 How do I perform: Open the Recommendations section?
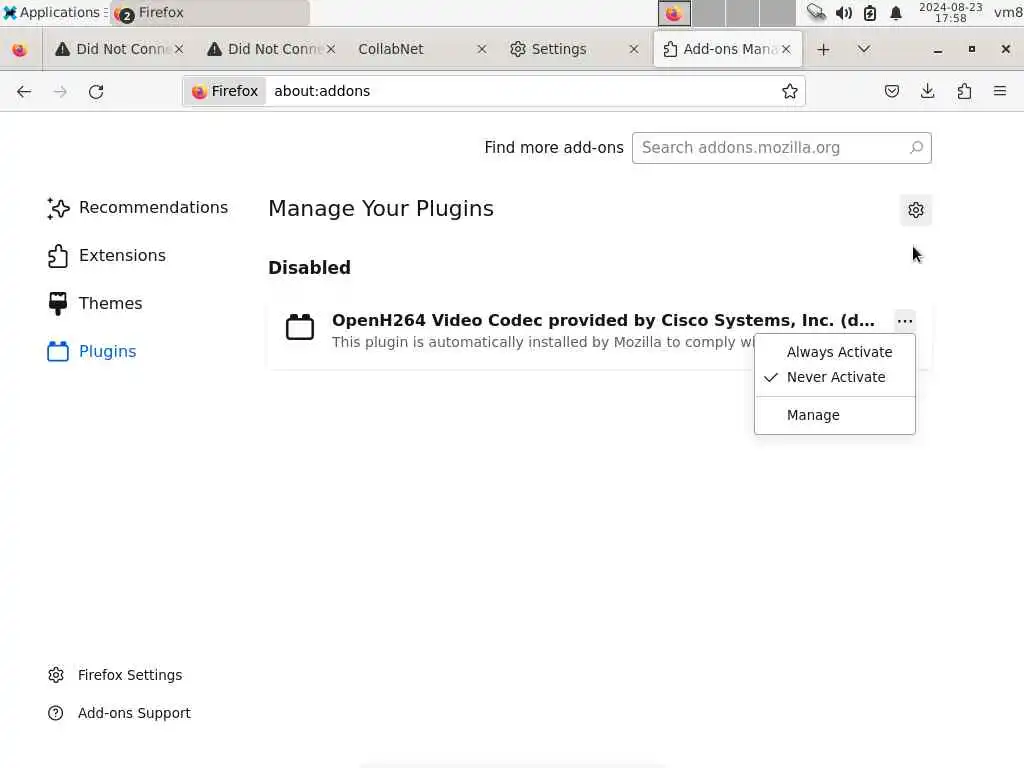(x=138, y=208)
